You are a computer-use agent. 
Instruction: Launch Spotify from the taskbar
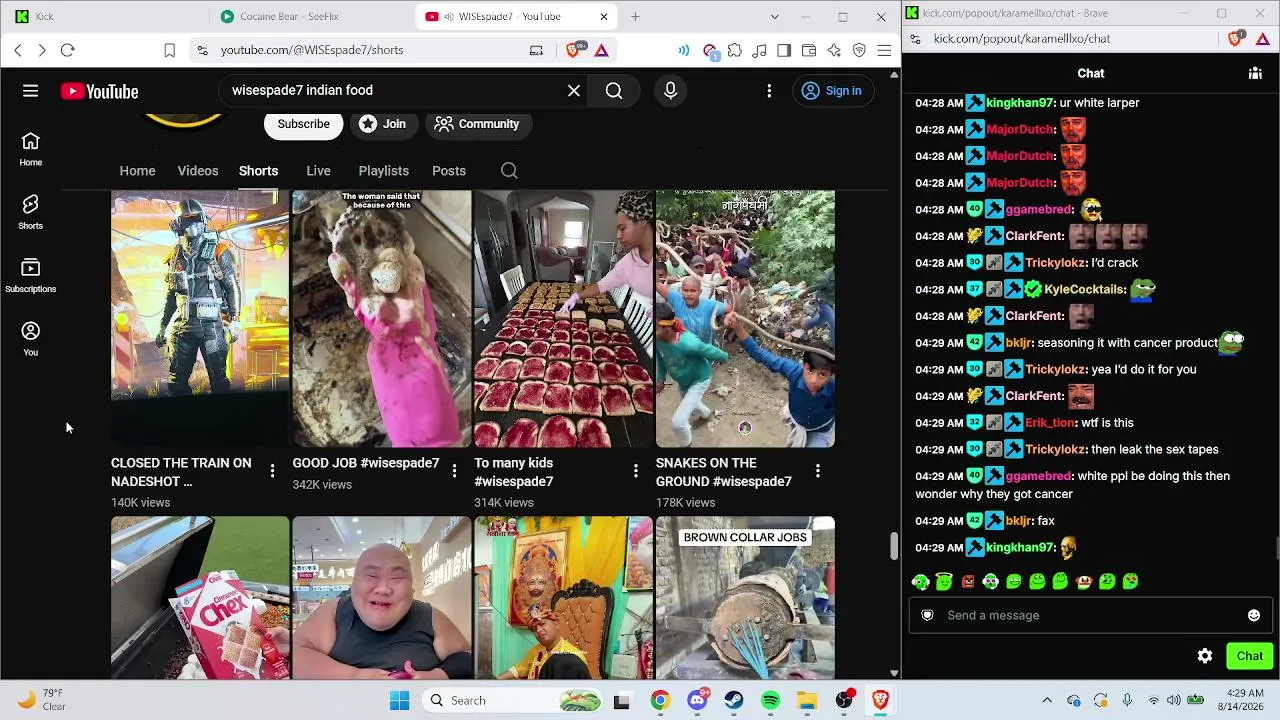770,700
